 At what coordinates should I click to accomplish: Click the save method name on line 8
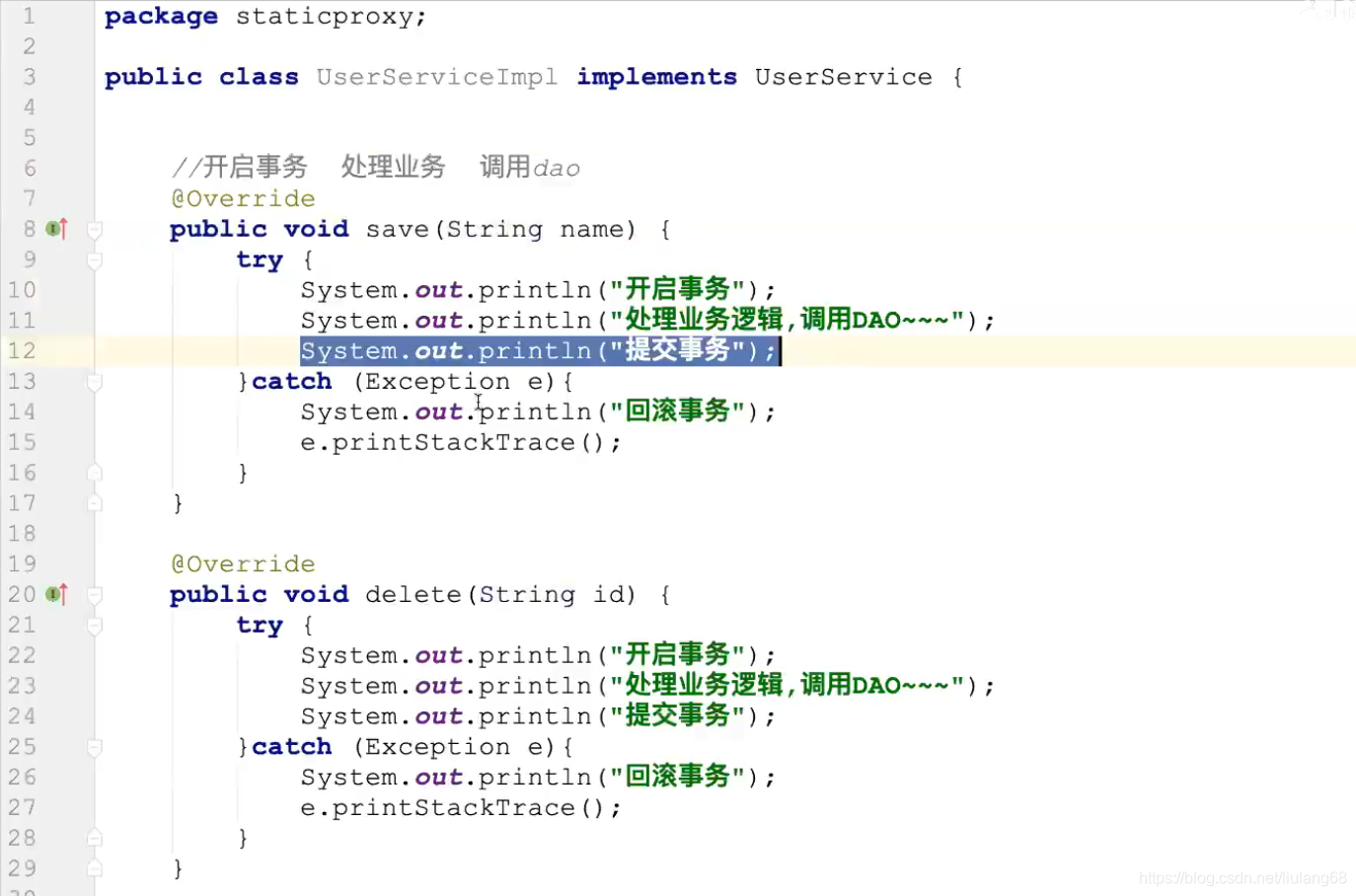coord(398,229)
